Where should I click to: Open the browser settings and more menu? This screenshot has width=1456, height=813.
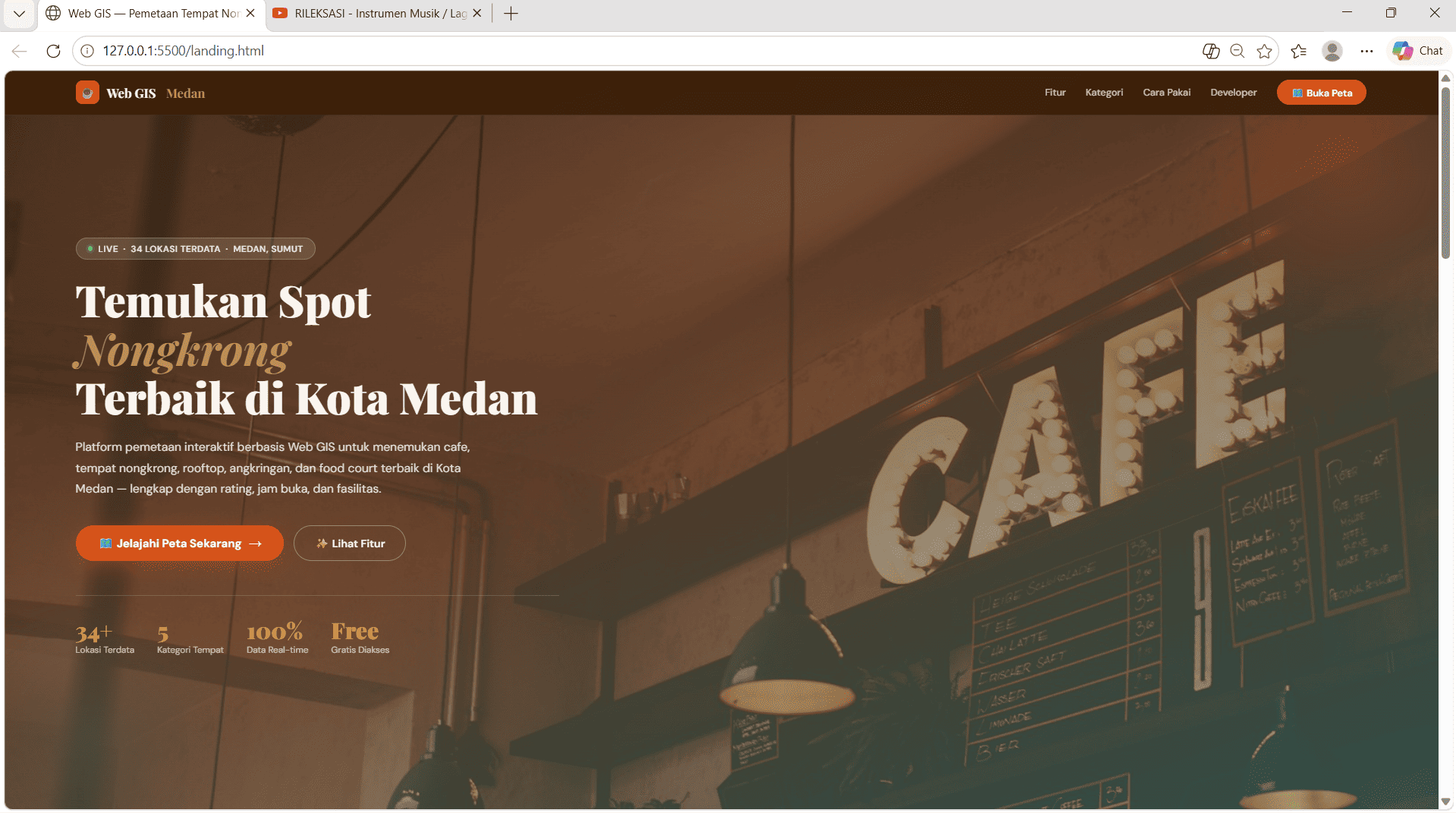[x=1366, y=51]
